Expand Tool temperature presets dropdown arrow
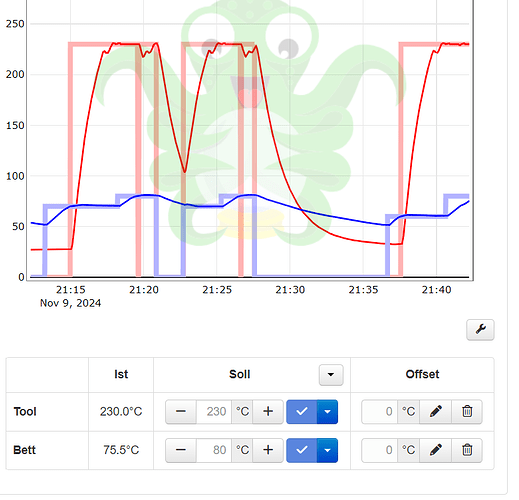The height and width of the screenshot is (500, 519). [327, 411]
